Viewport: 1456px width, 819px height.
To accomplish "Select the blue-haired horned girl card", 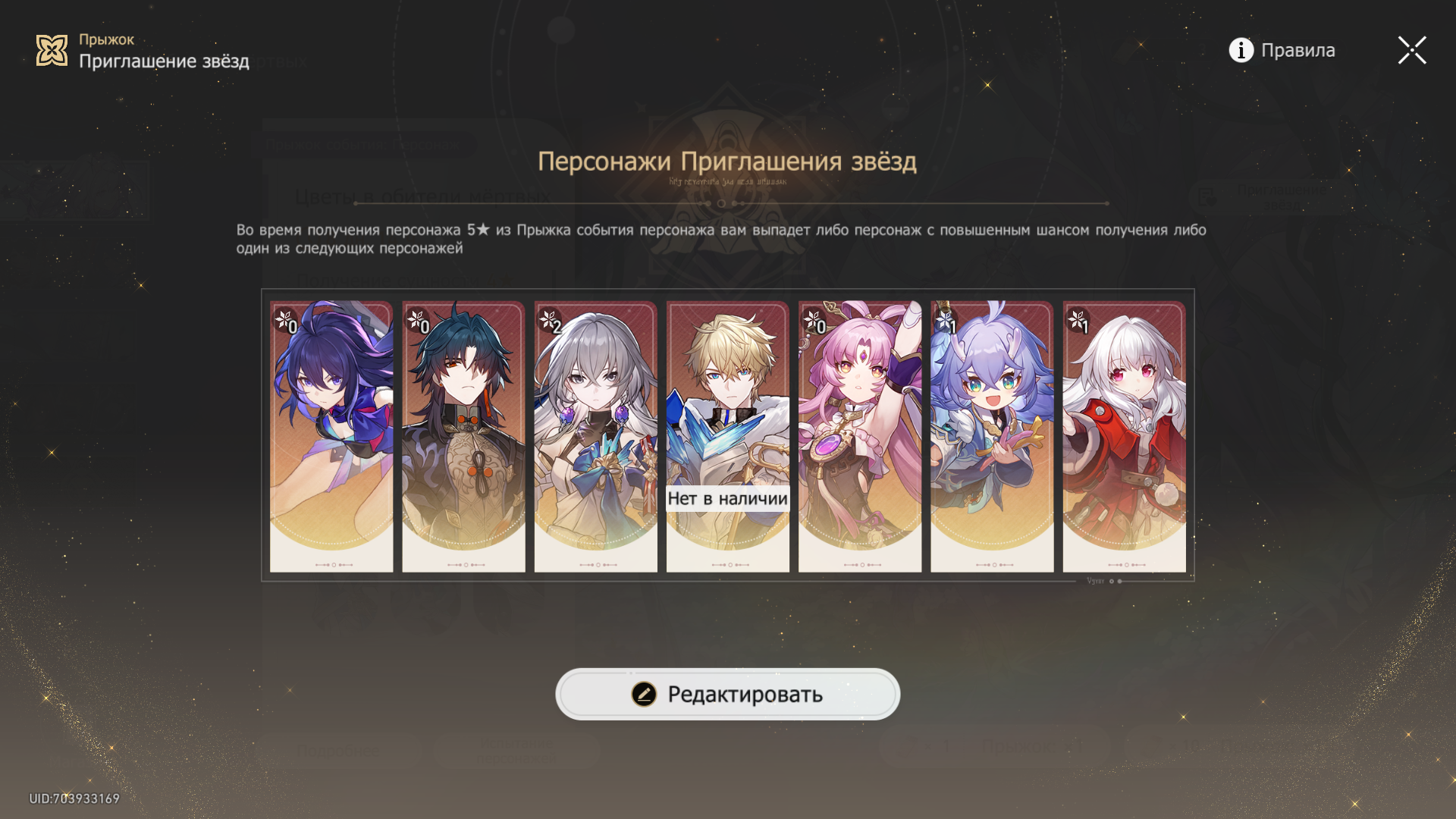I will coord(992,436).
